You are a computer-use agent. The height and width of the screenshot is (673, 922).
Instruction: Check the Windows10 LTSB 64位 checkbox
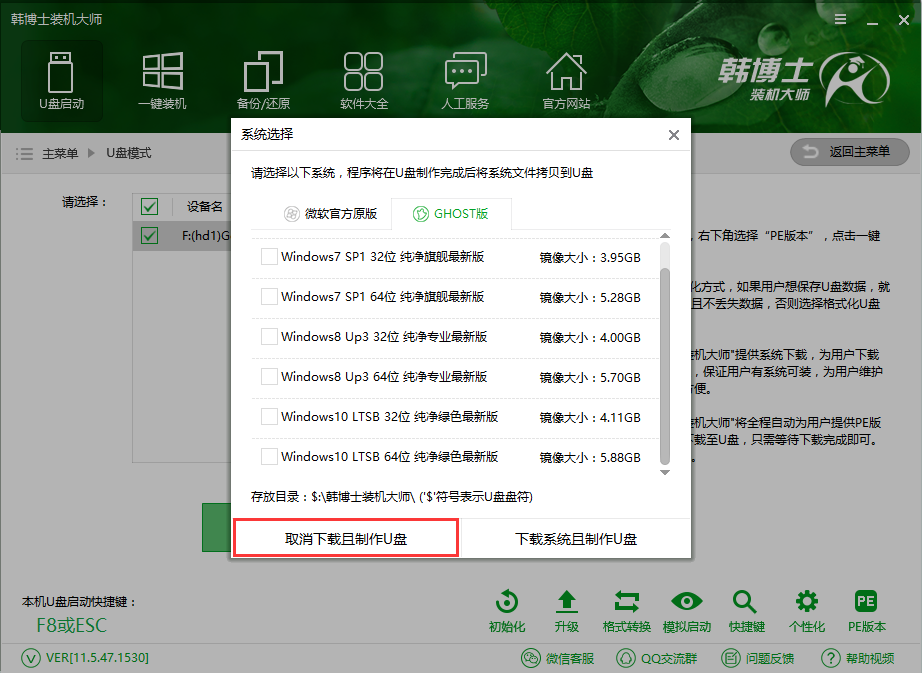(268, 456)
